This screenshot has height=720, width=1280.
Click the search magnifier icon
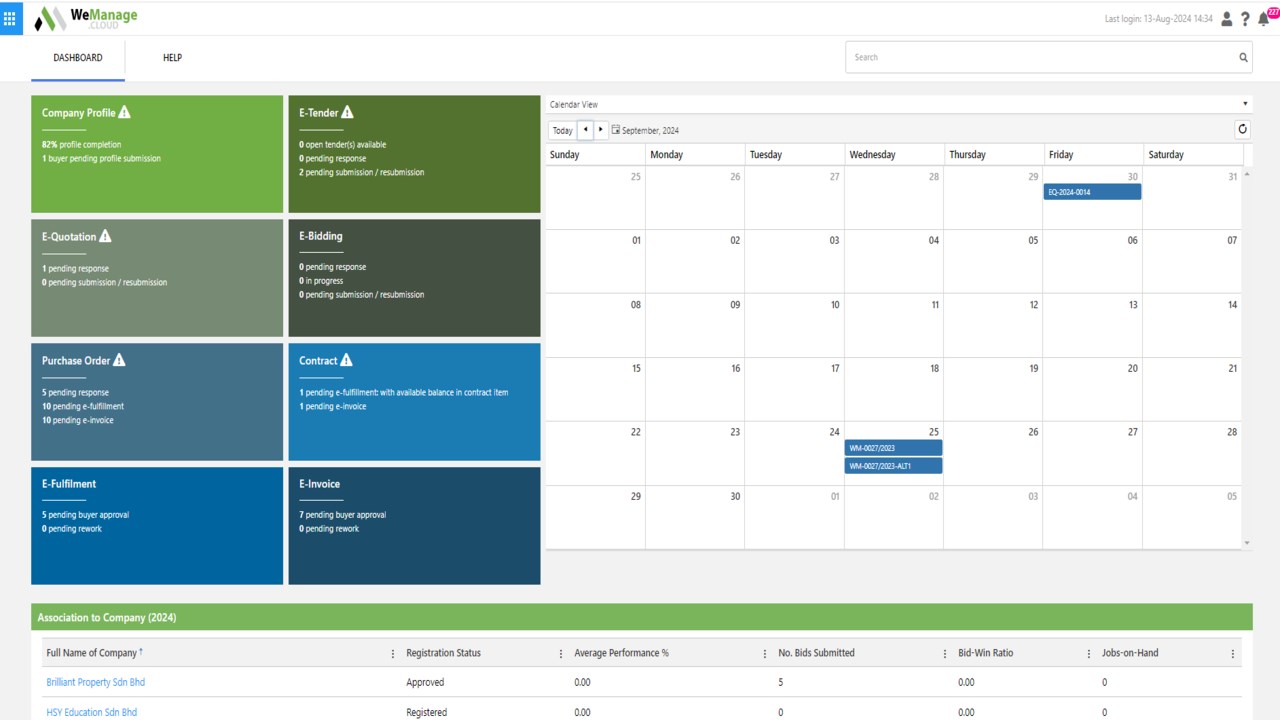(x=1243, y=57)
